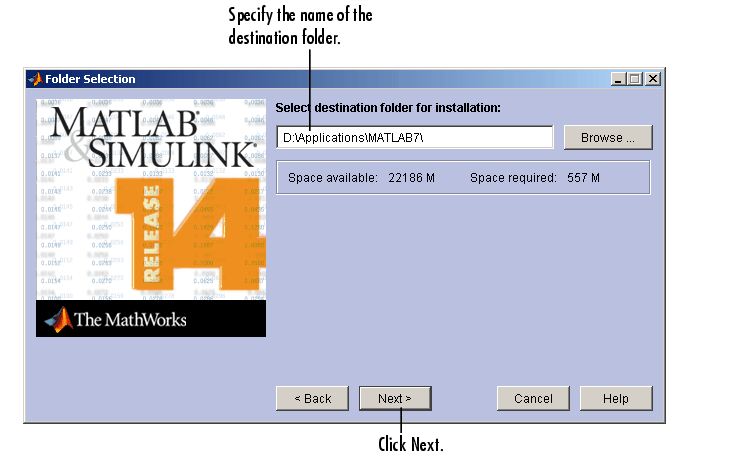
Task: Click the Next > button
Action: point(395,398)
